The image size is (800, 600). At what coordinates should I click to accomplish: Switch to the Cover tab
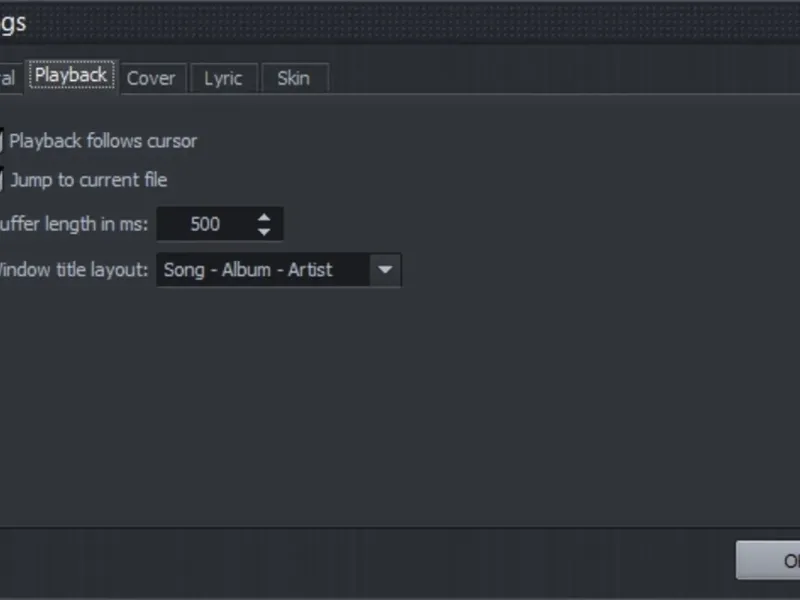tap(151, 78)
